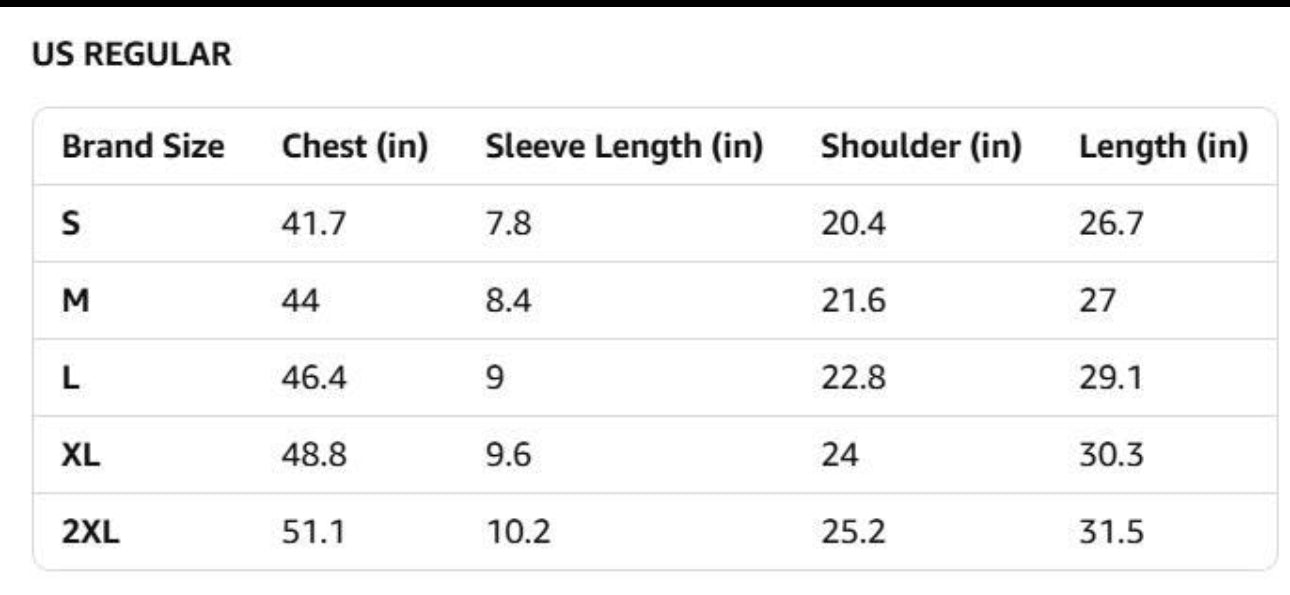This screenshot has height=595, width=1290.
Task: Select length value 31.5 for 2XL
Action: (x=1110, y=532)
